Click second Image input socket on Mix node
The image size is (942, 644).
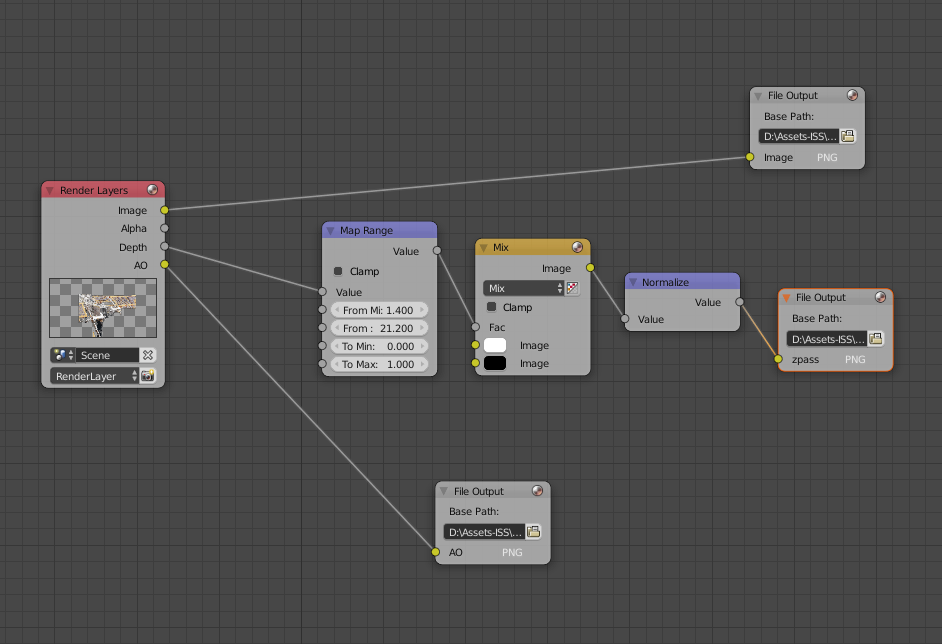(x=476, y=363)
